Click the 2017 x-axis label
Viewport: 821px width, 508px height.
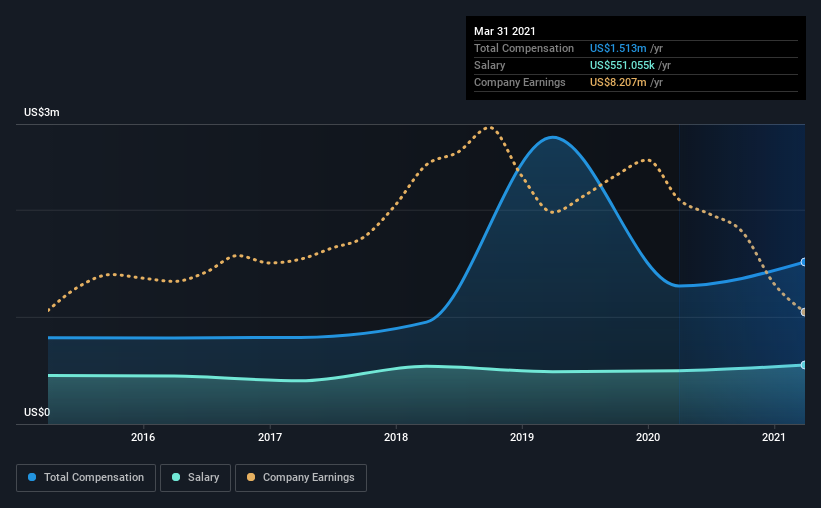point(270,437)
